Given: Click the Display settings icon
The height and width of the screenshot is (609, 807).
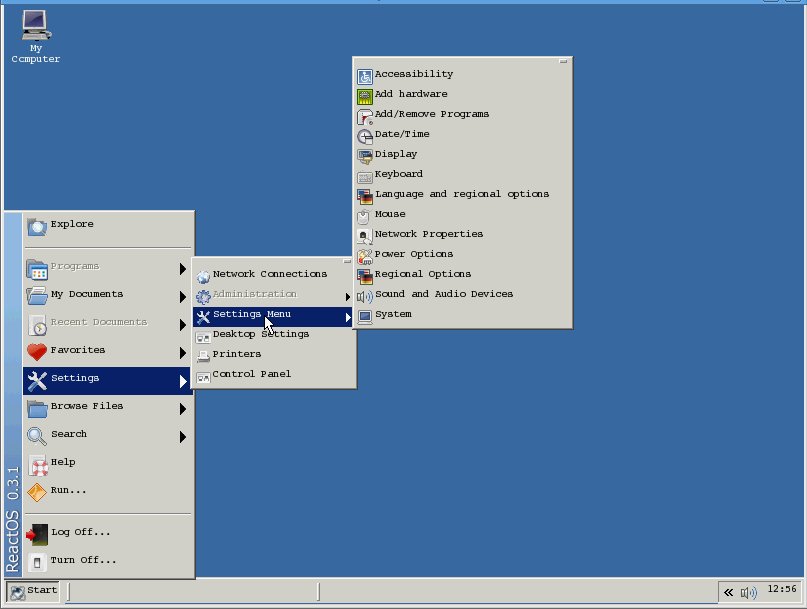Looking at the screenshot, I should click(365, 155).
